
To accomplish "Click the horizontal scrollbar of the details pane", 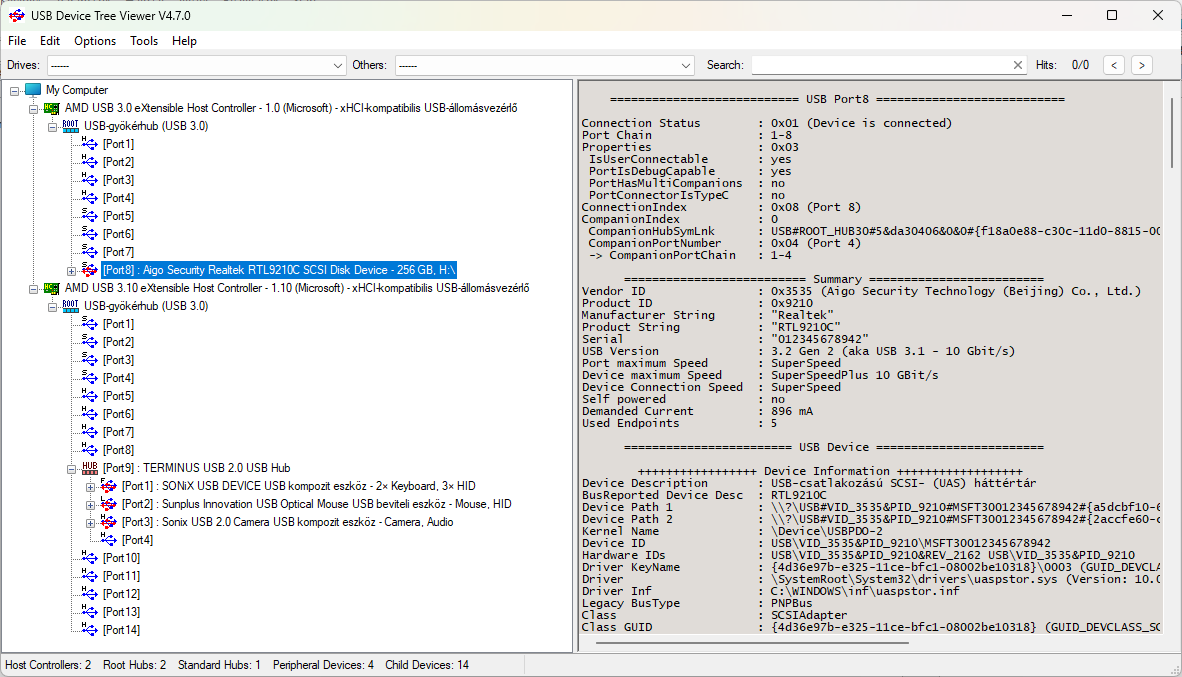I will 752,643.
